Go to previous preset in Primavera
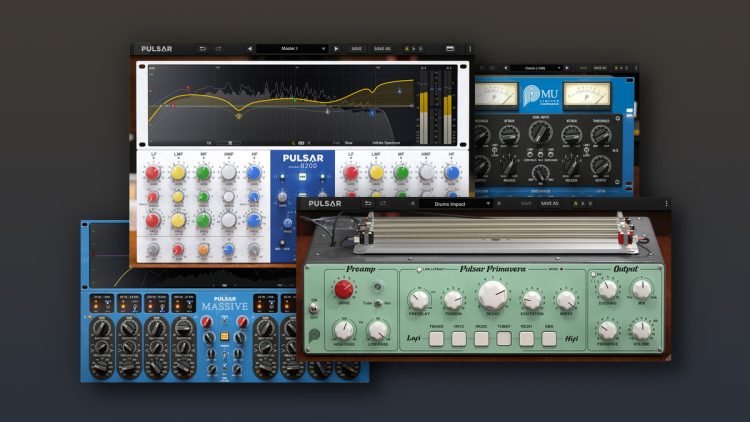This screenshot has width=750, height=422. (412, 203)
